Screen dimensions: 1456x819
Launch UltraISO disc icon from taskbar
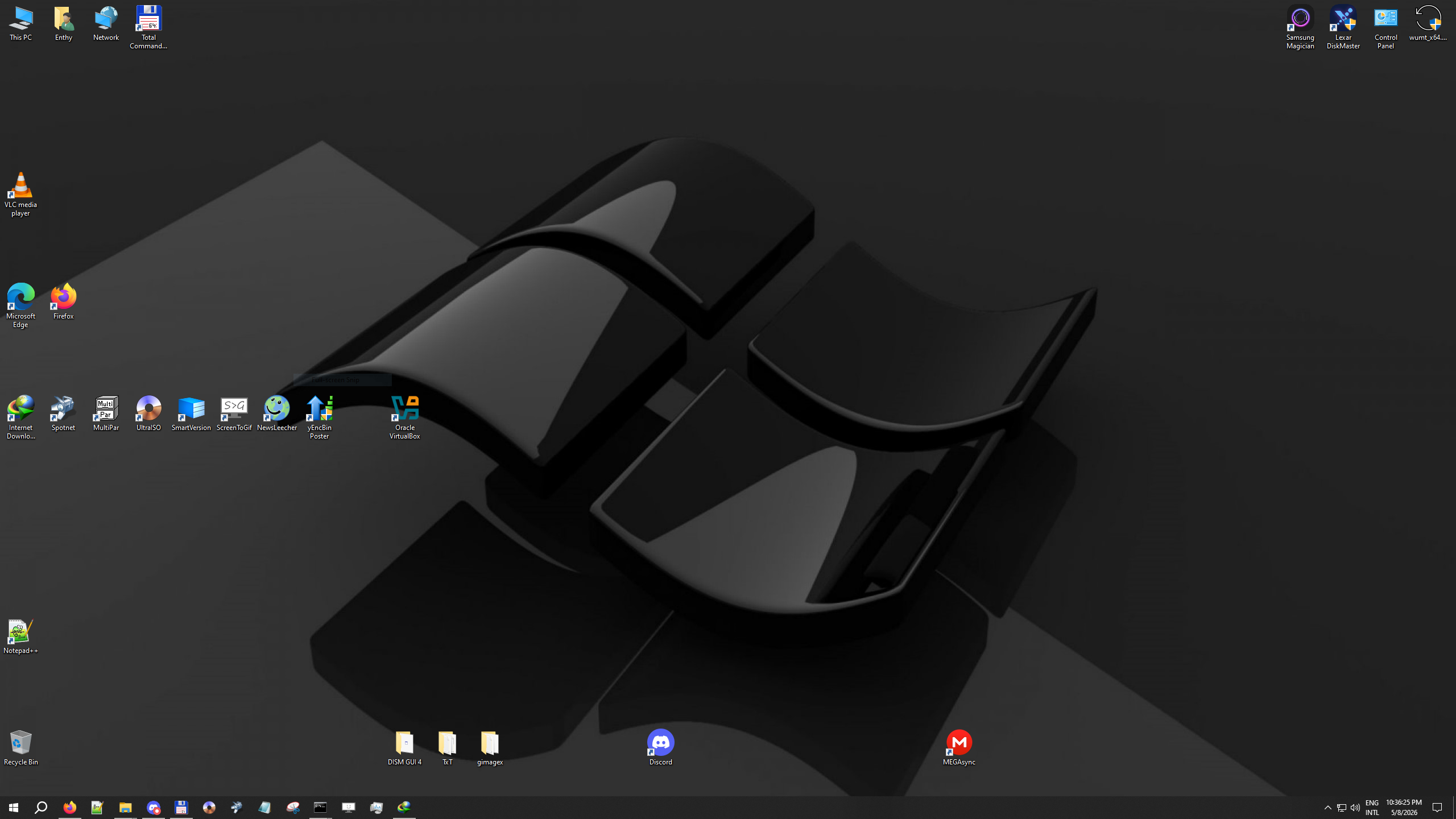click(x=209, y=808)
